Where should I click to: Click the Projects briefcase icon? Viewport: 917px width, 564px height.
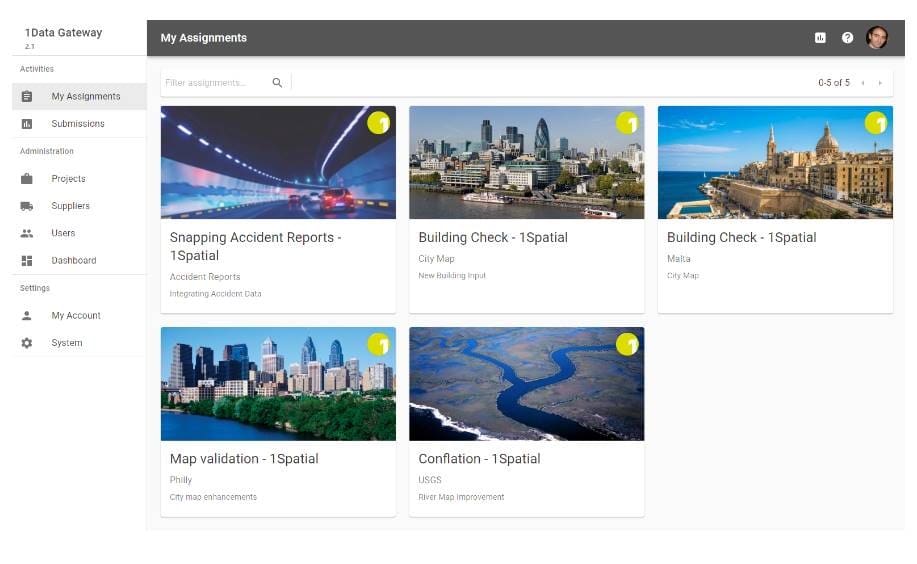tap(27, 178)
